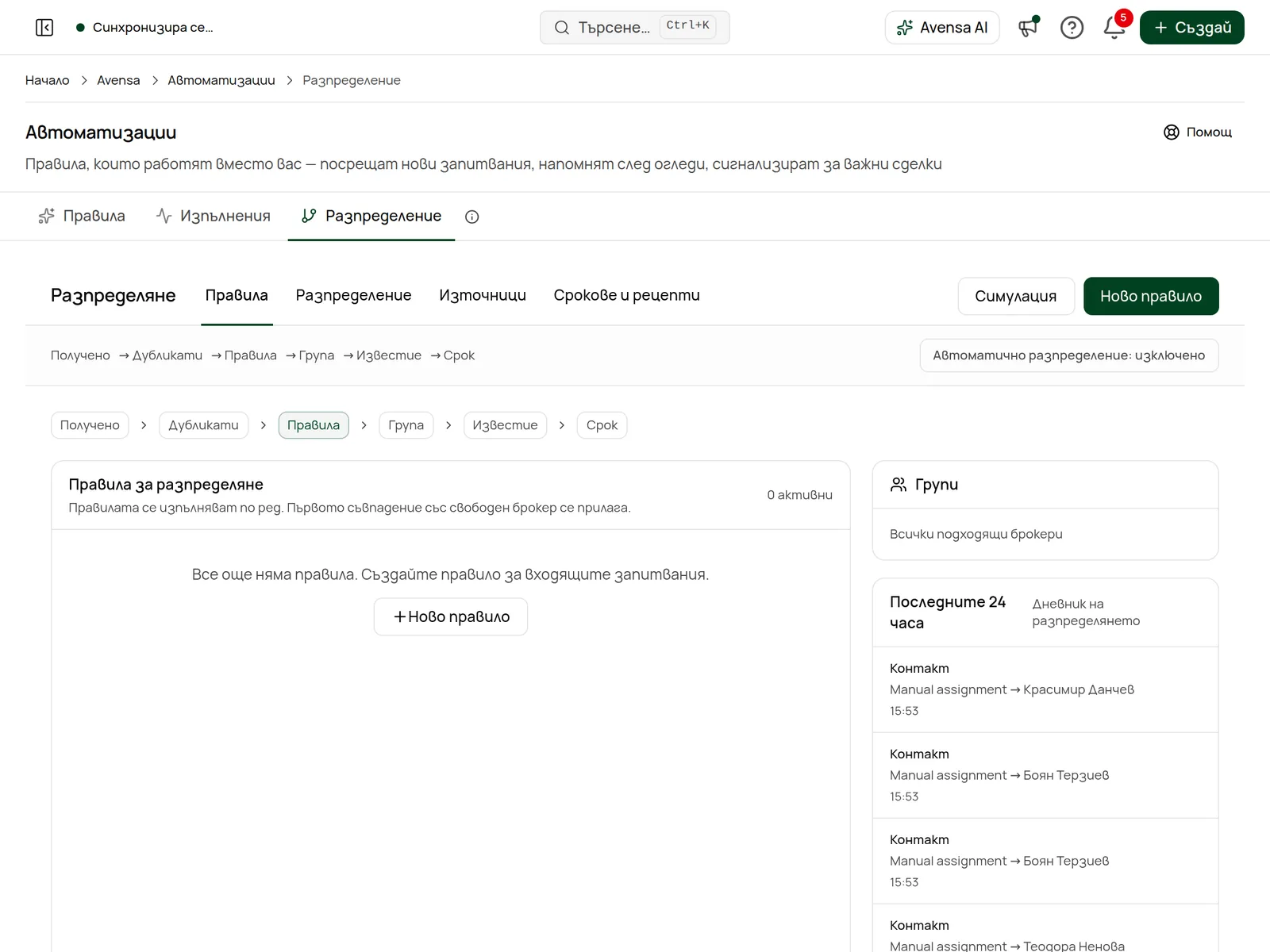Select the Дубликати step chip
The image size is (1270, 952).
point(203,425)
